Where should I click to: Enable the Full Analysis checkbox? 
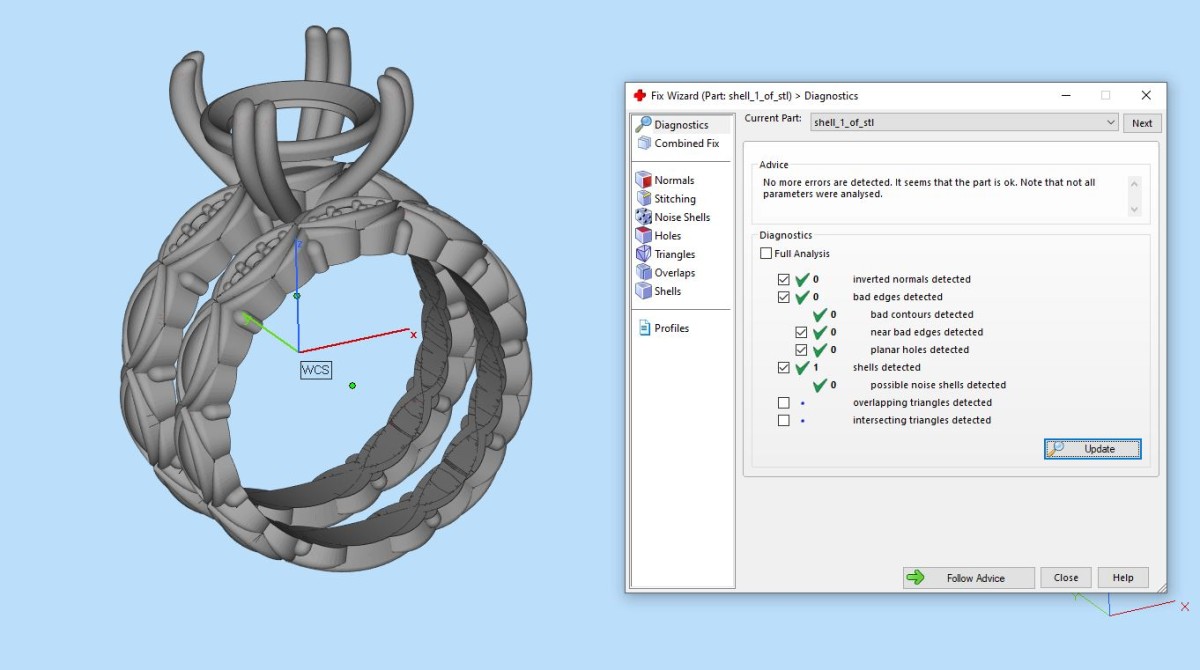[x=766, y=254]
